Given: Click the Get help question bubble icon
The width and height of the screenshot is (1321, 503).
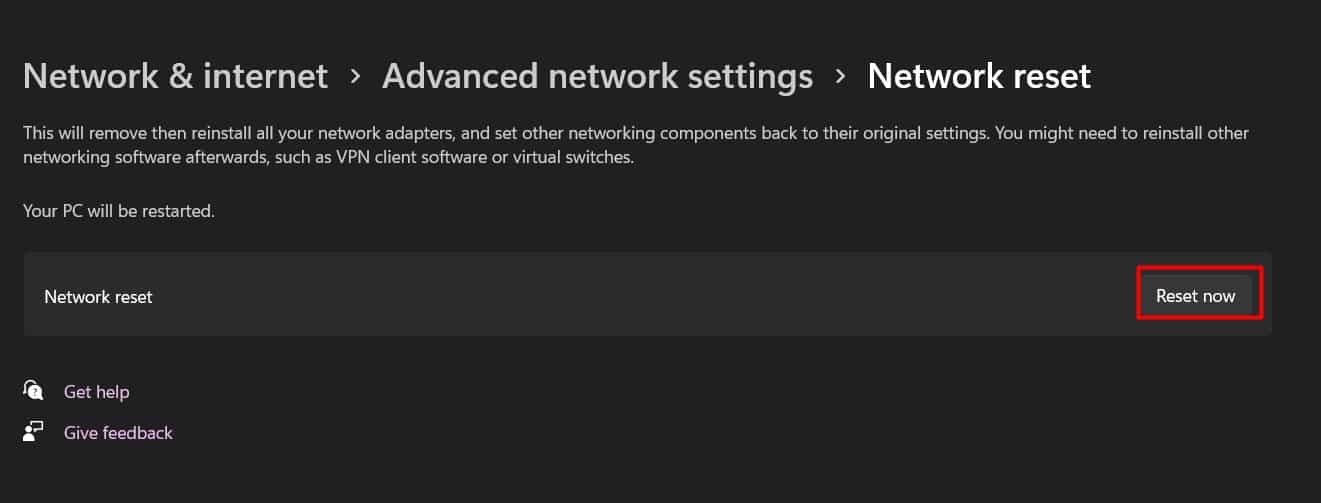Looking at the screenshot, I should pyautogui.click(x=33, y=390).
